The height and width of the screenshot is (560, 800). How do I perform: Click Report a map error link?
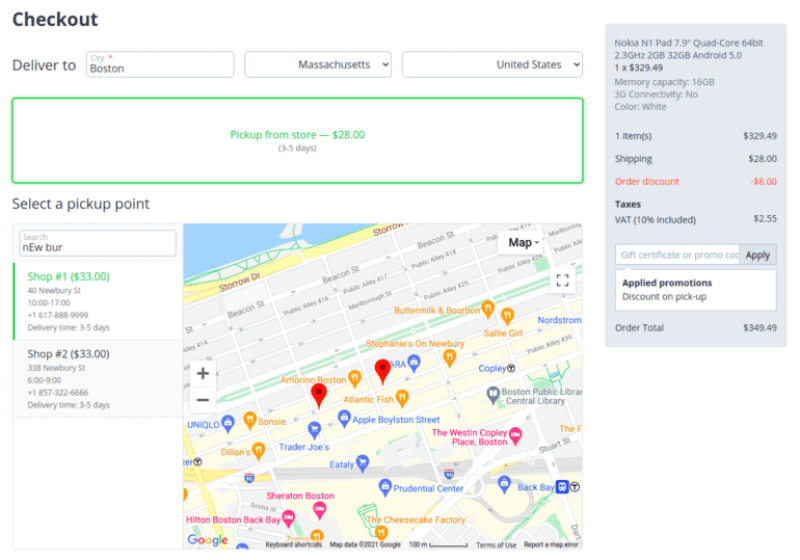[551, 545]
